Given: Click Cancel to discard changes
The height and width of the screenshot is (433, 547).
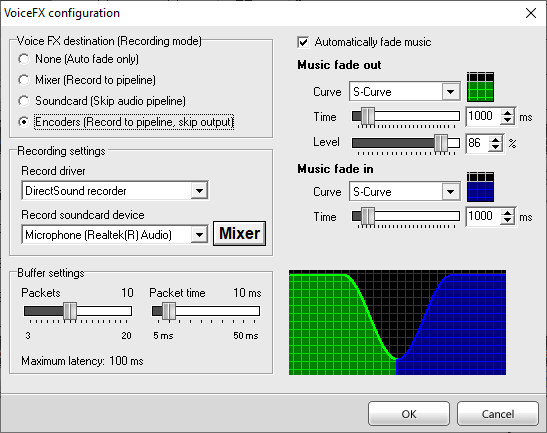Looking at the screenshot, I should [x=498, y=414].
